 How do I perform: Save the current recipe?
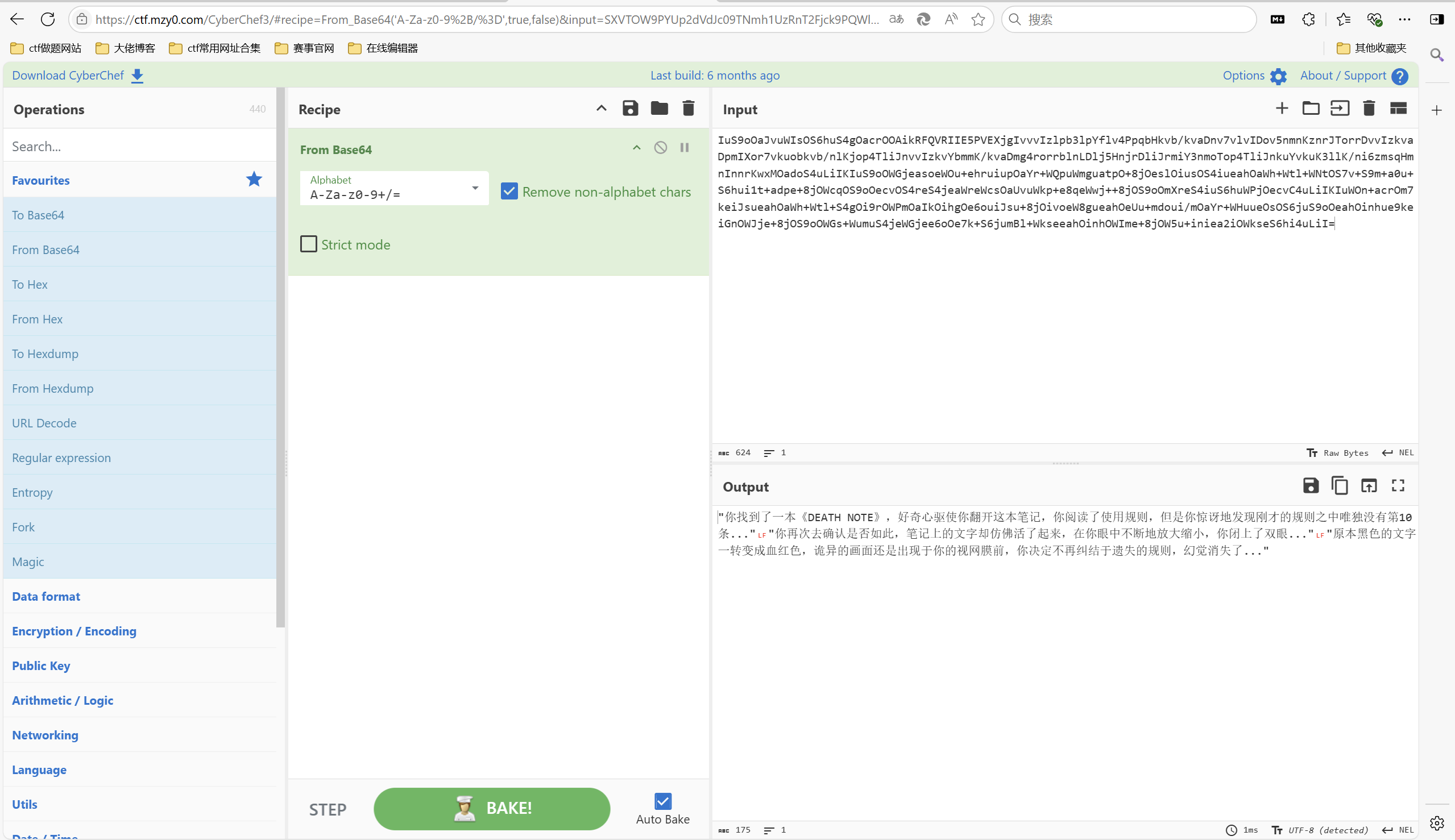tap(630, 109)
